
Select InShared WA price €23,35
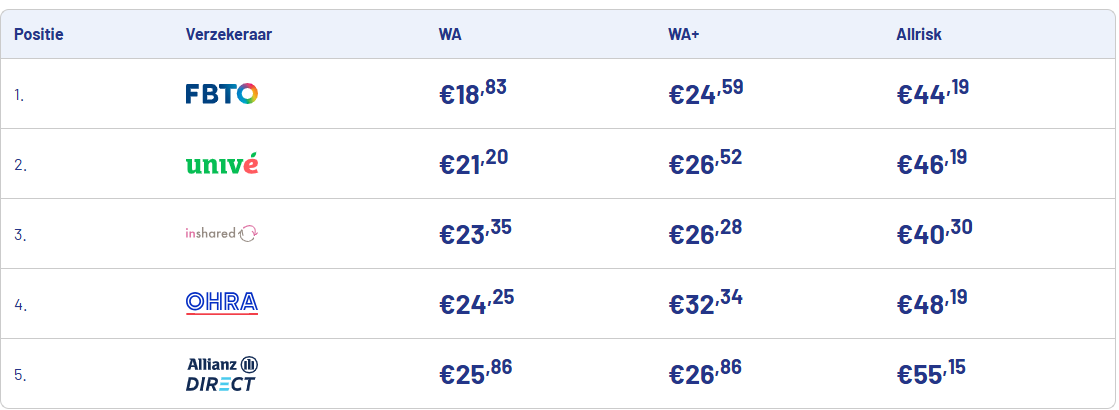click(475, 233)
